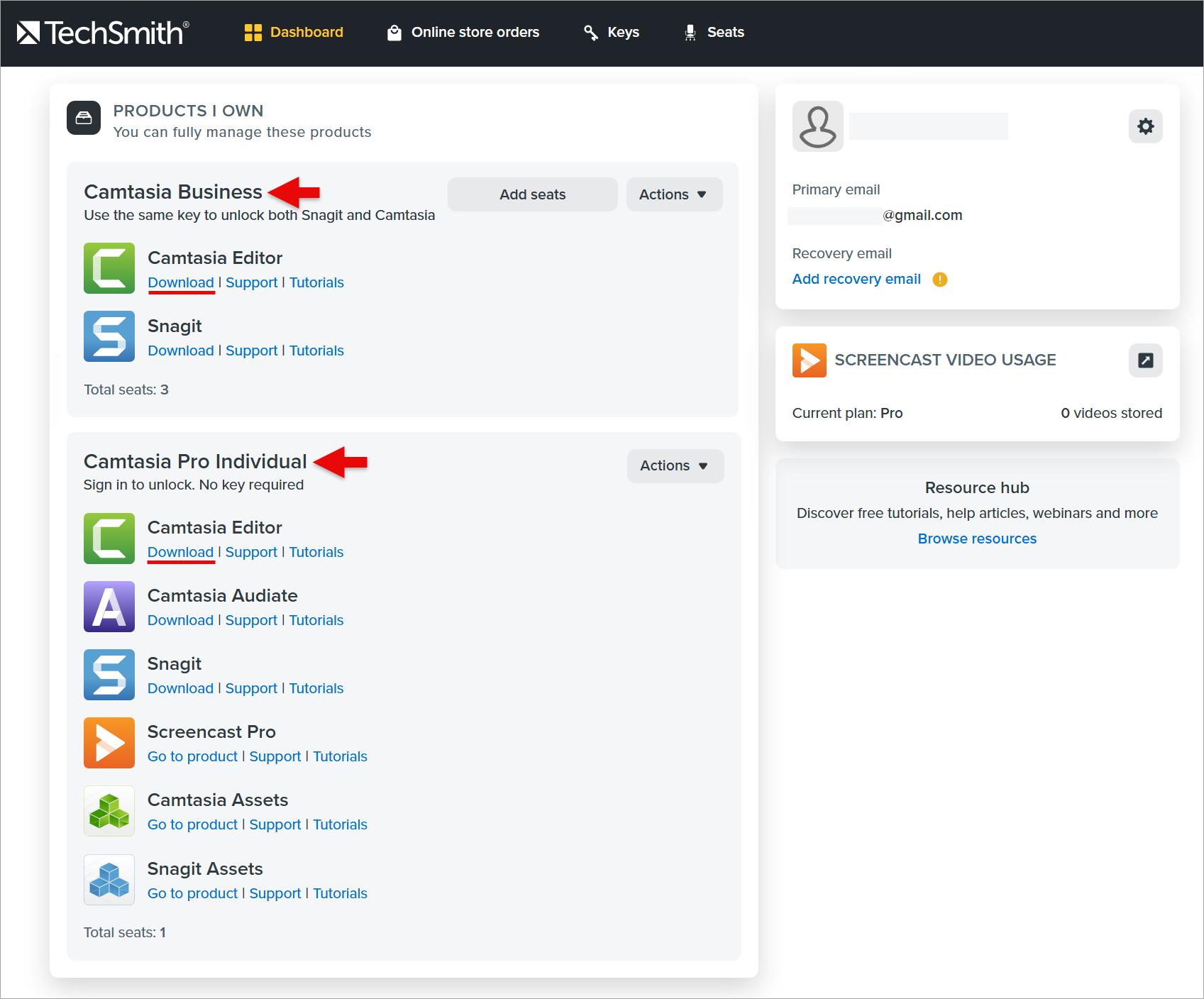Expand Actions dropdown for Camtasia Pro Individual

(675, 466)
